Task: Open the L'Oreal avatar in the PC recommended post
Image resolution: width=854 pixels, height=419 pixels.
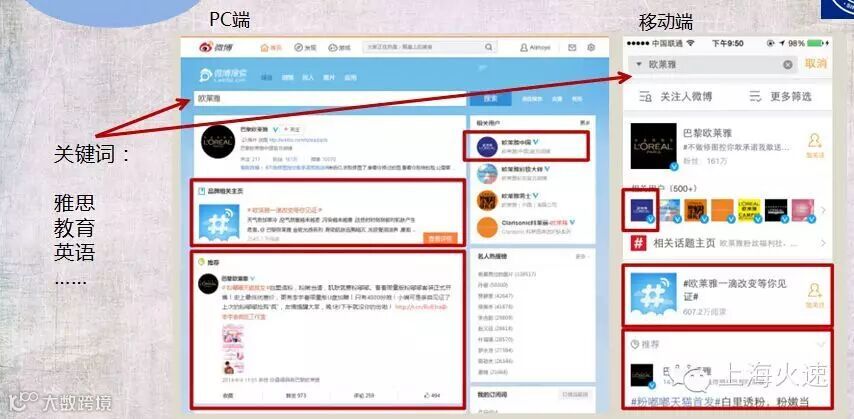Action: tap(208, 284)
